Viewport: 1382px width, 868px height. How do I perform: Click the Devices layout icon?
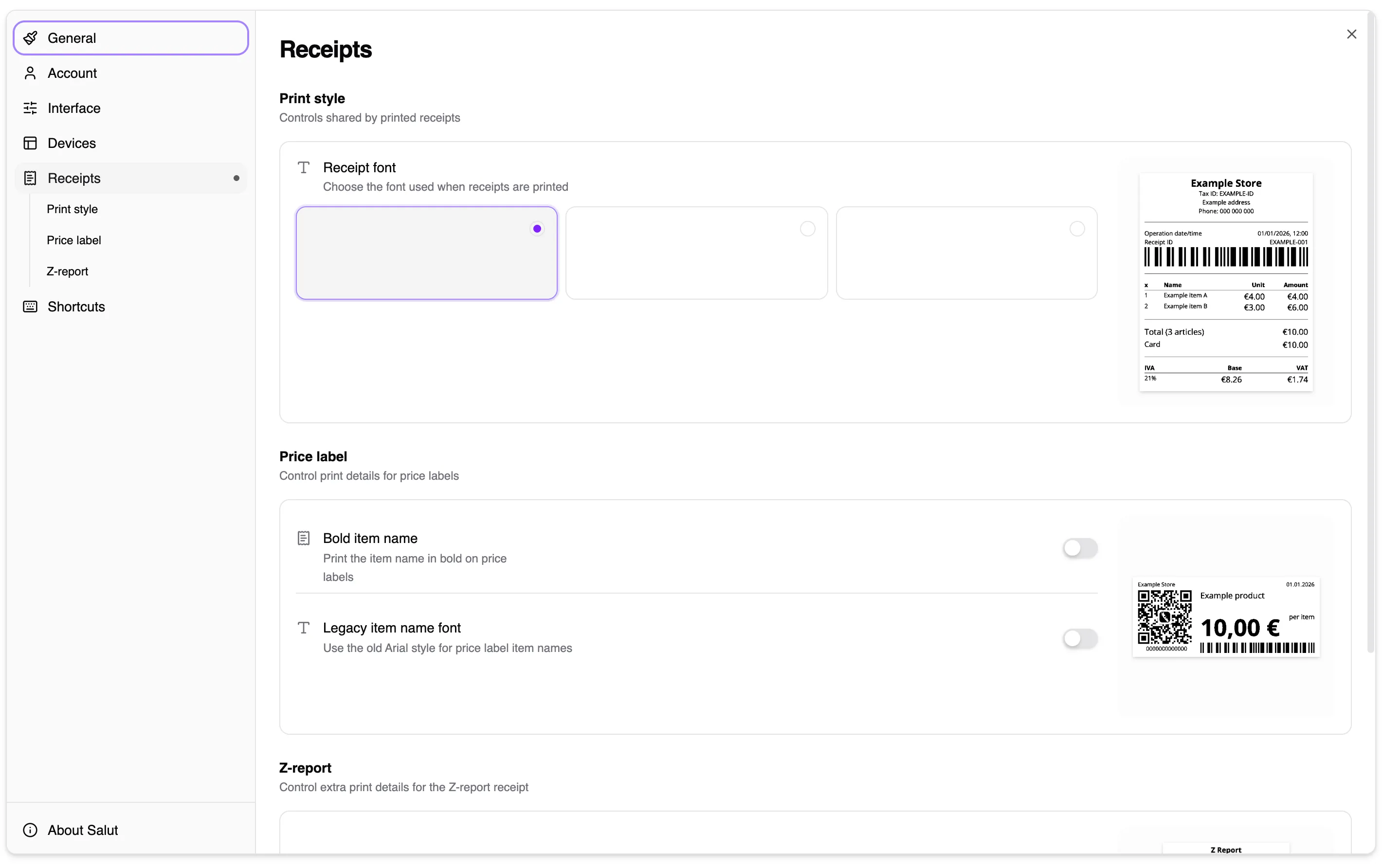tap(31, 143)
